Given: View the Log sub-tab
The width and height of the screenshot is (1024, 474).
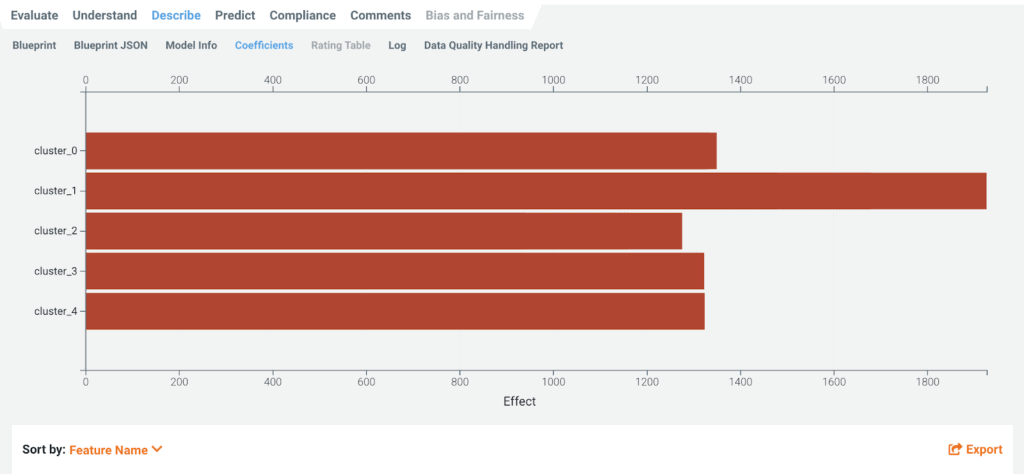Looking at the screenshot, I should pos(397,45).
